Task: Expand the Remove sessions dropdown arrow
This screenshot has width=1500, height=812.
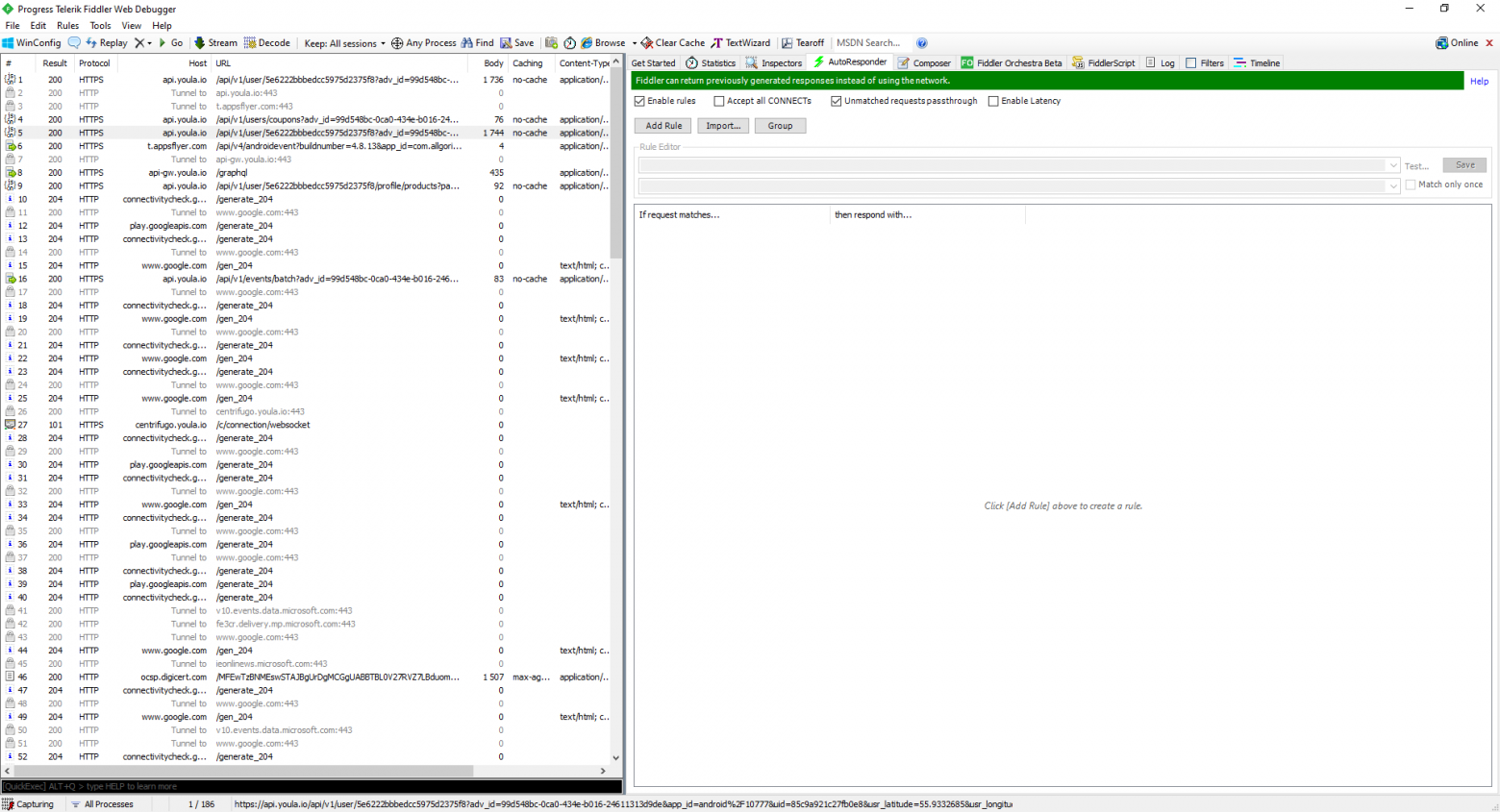Action: coord(150,43)
